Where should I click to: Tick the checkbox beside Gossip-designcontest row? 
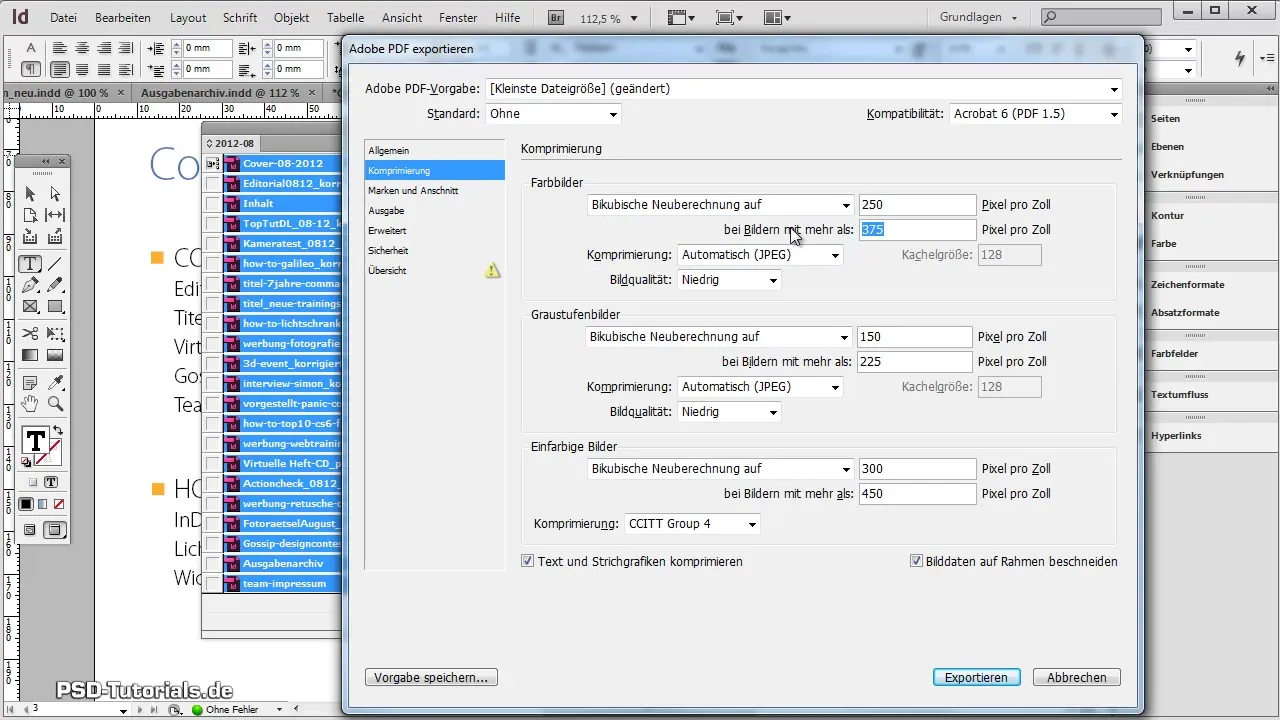click(212, 544)
